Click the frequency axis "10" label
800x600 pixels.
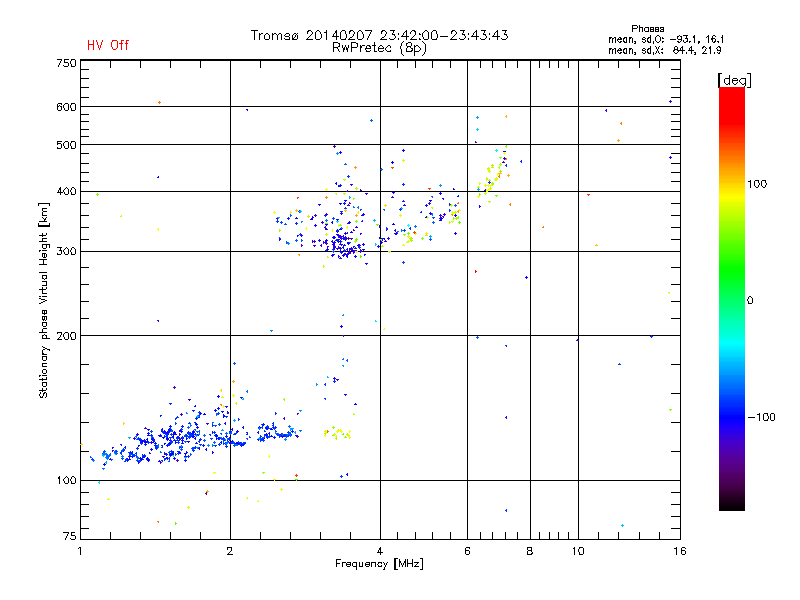(x=578, y=551)
